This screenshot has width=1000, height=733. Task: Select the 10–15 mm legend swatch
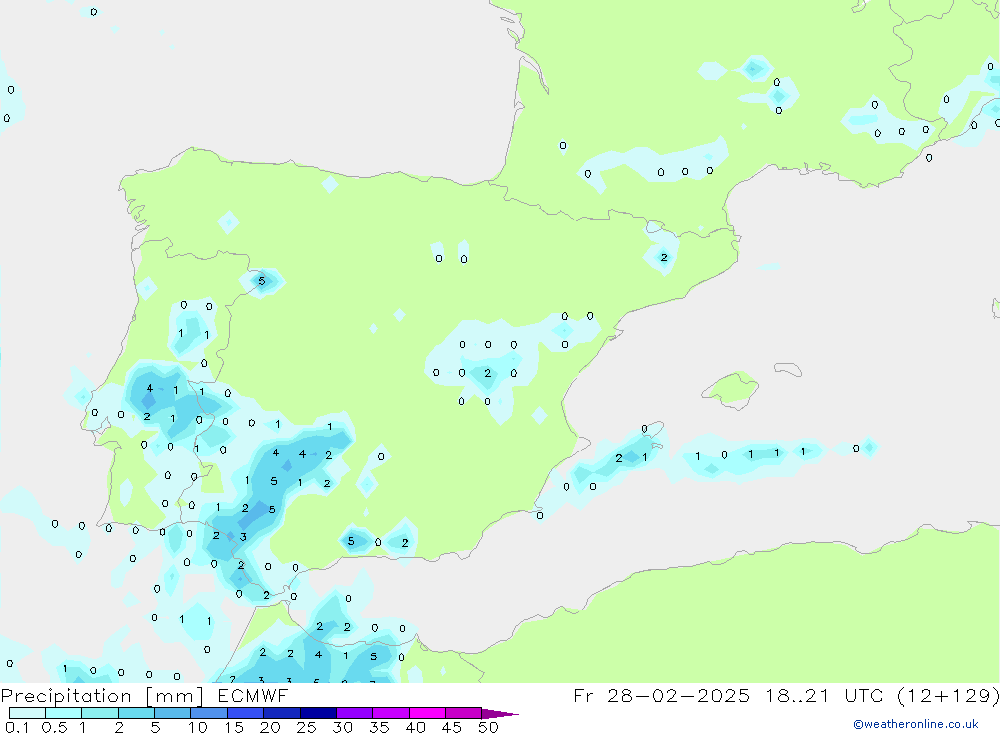coord(209,713)
